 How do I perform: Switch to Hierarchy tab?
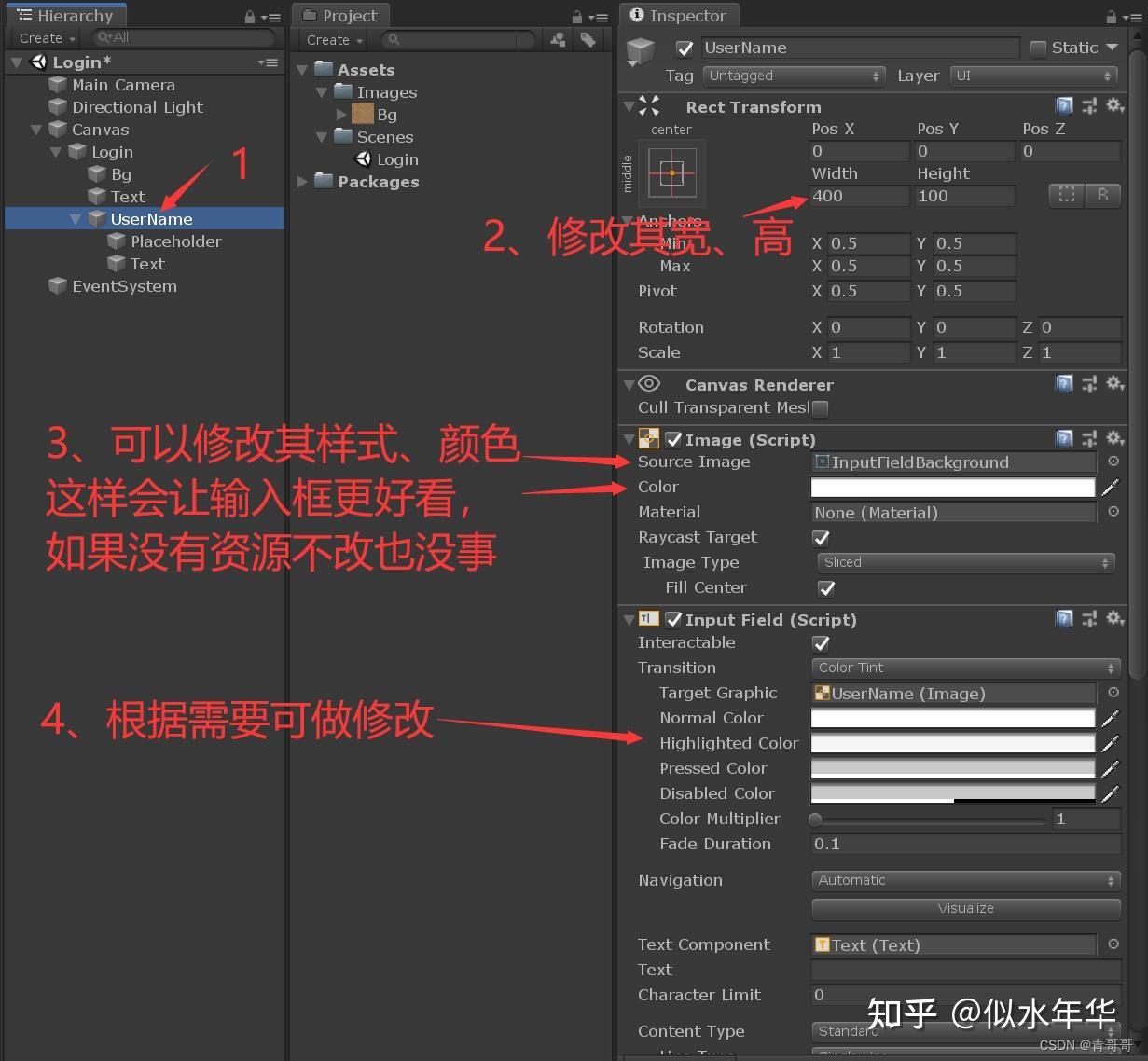65,16
